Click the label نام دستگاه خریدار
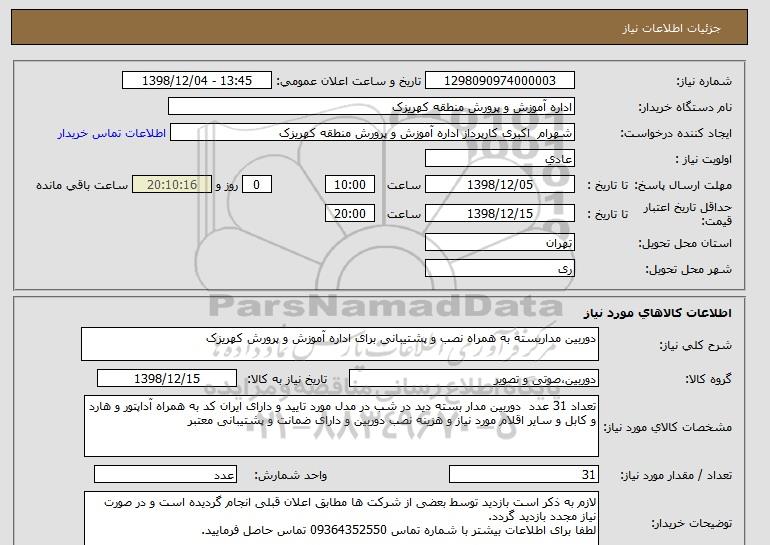770x545 pixels. [x=685, y=107]
